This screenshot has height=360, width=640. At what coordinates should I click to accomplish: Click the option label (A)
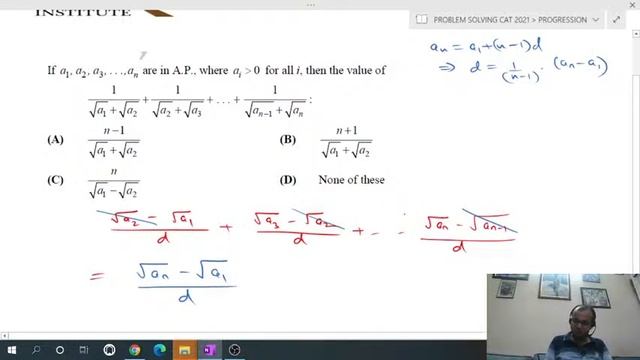(56, 140)
